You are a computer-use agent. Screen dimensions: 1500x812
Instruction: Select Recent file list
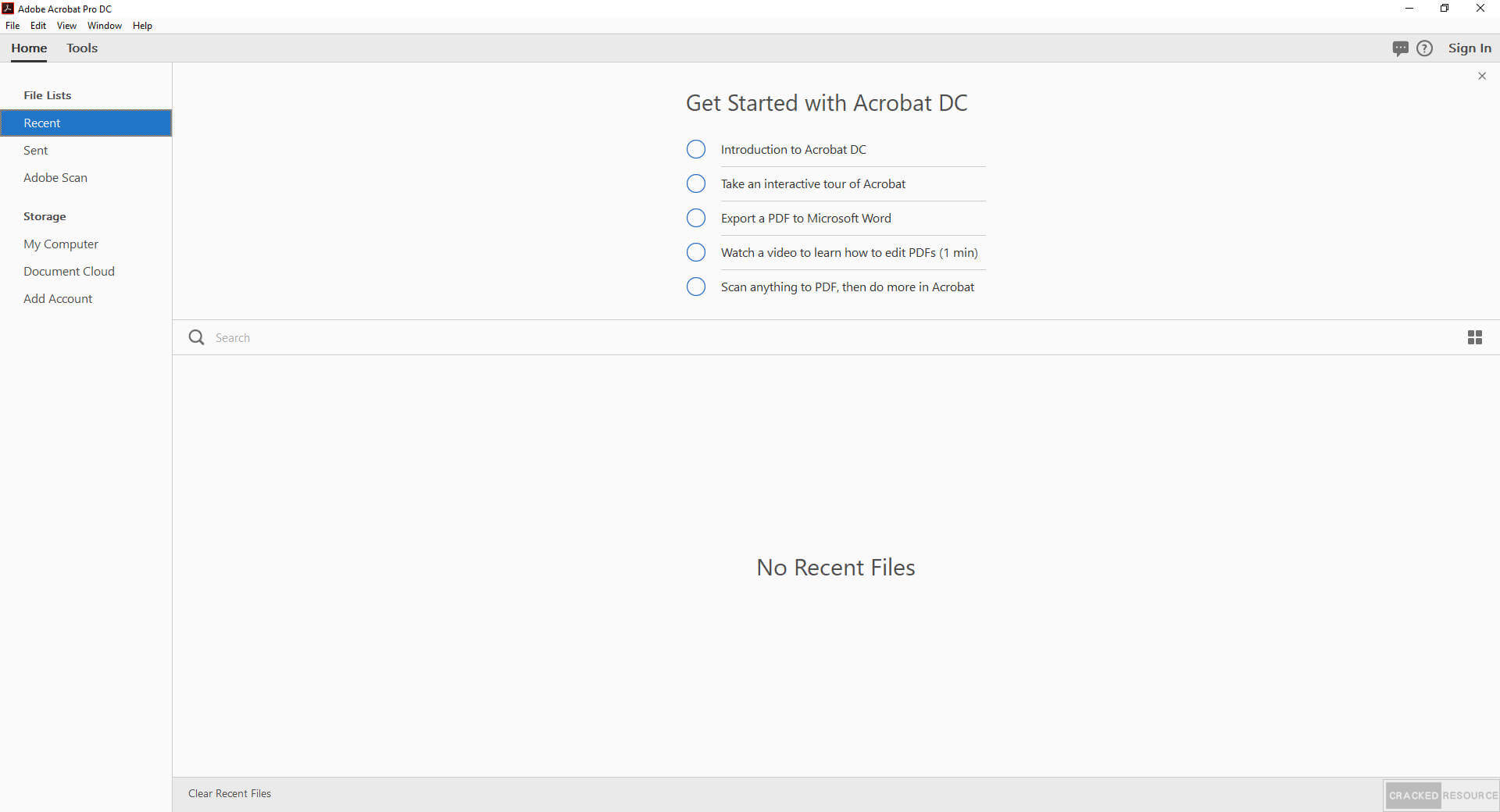click(86, 123)
